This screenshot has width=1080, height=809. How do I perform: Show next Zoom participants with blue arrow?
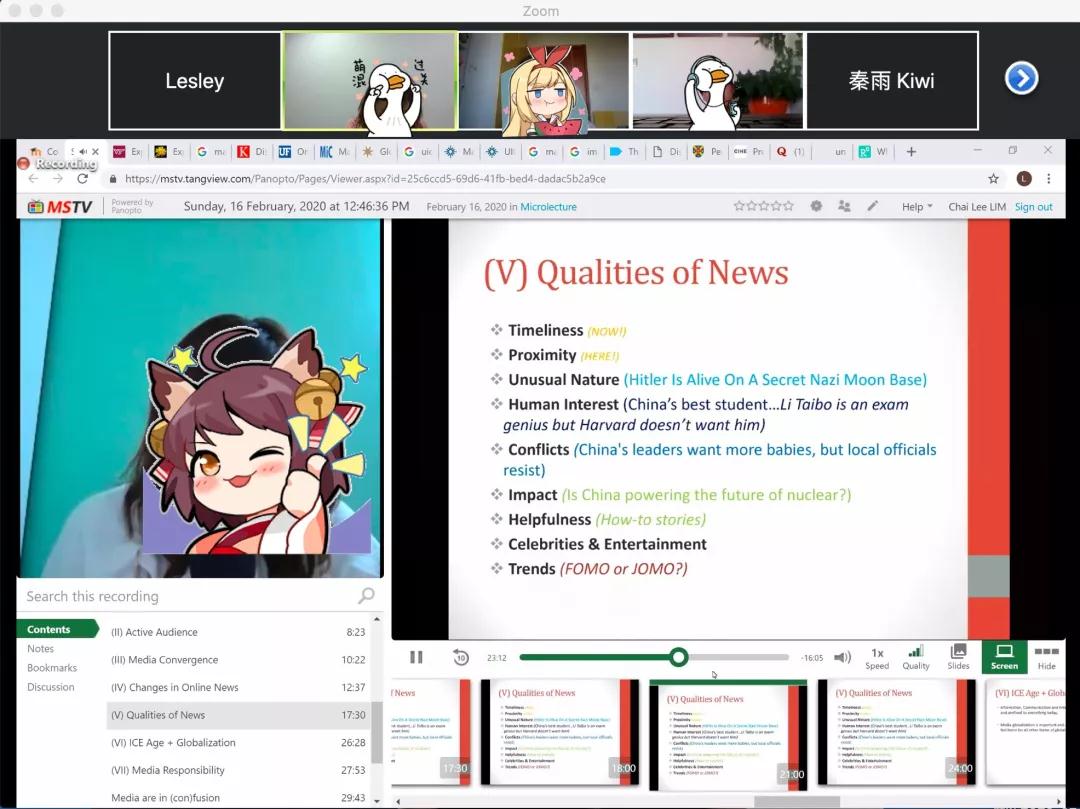coord(1021,79)
